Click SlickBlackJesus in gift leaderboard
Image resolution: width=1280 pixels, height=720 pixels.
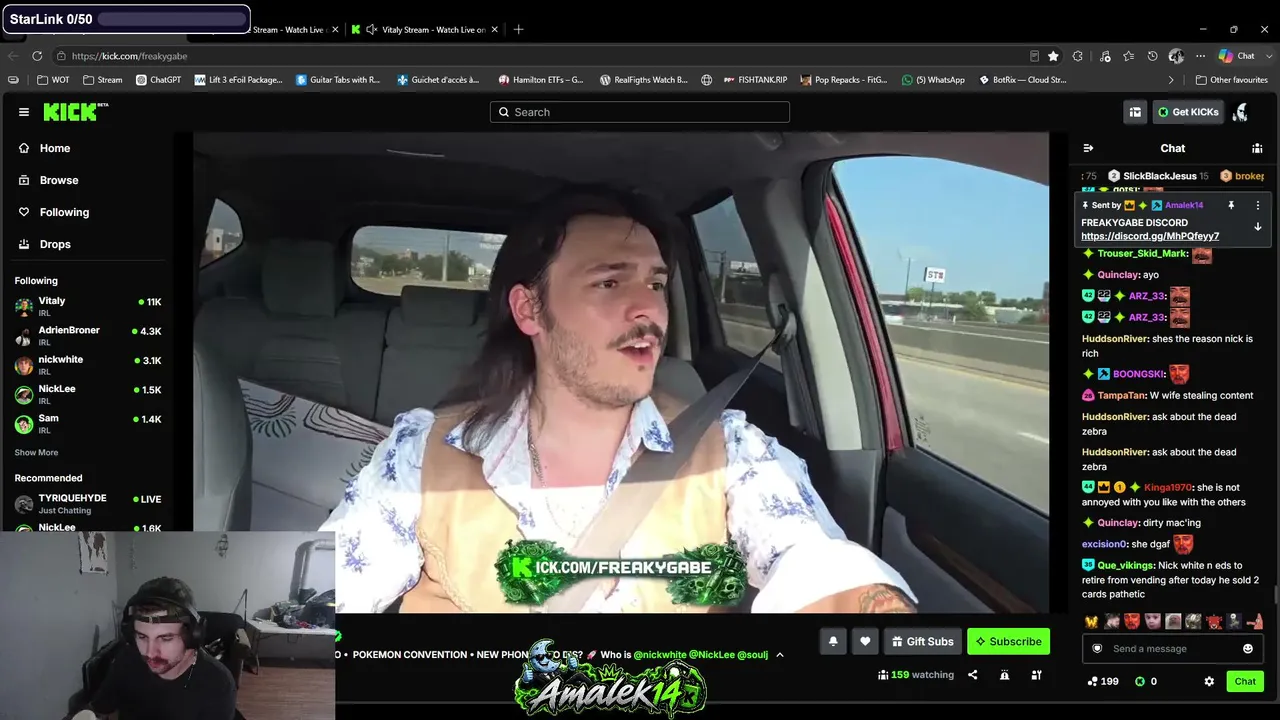[x=1160, y=176]
